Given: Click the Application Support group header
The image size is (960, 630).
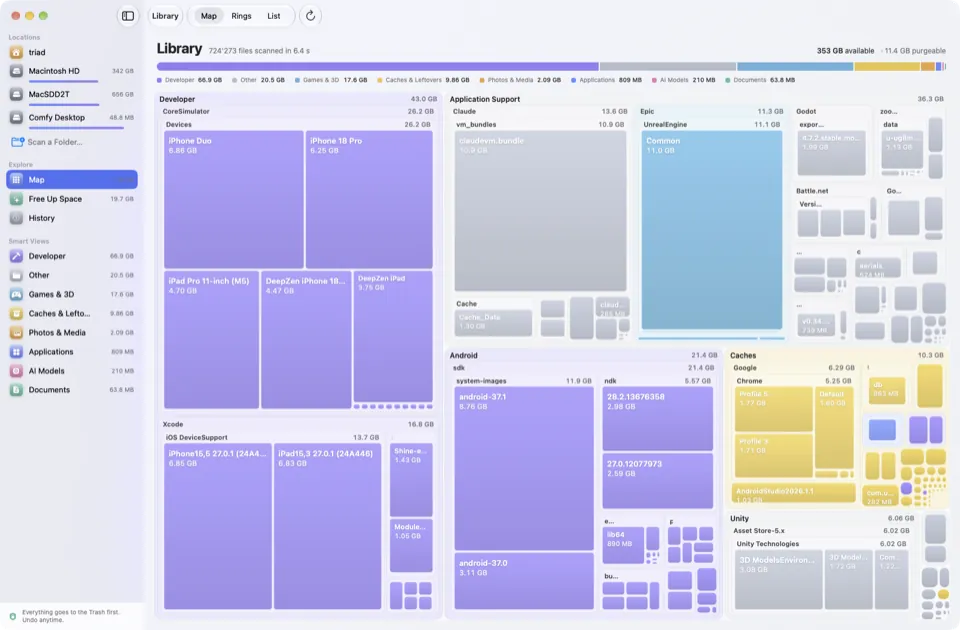Looking at the screenshot, I should (x=696, y=99).
